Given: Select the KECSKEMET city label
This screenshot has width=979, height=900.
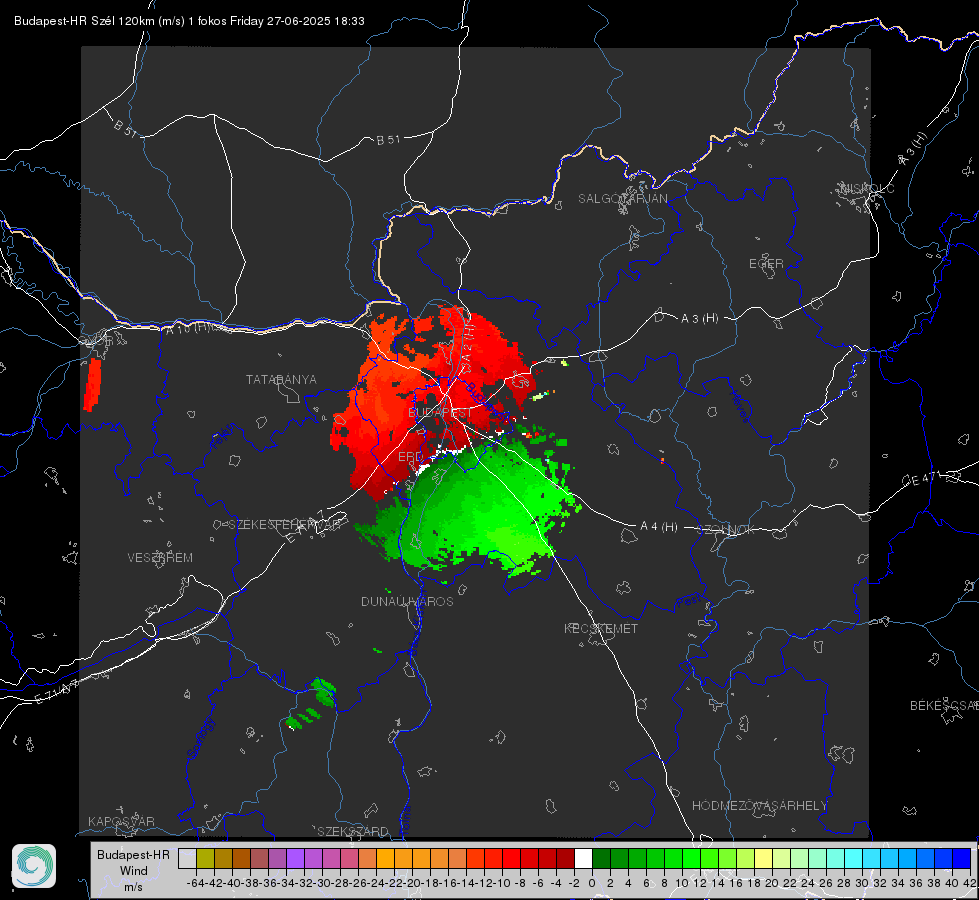Looking at the screenshot, I should pyautogui.click(x=601, y=628).
